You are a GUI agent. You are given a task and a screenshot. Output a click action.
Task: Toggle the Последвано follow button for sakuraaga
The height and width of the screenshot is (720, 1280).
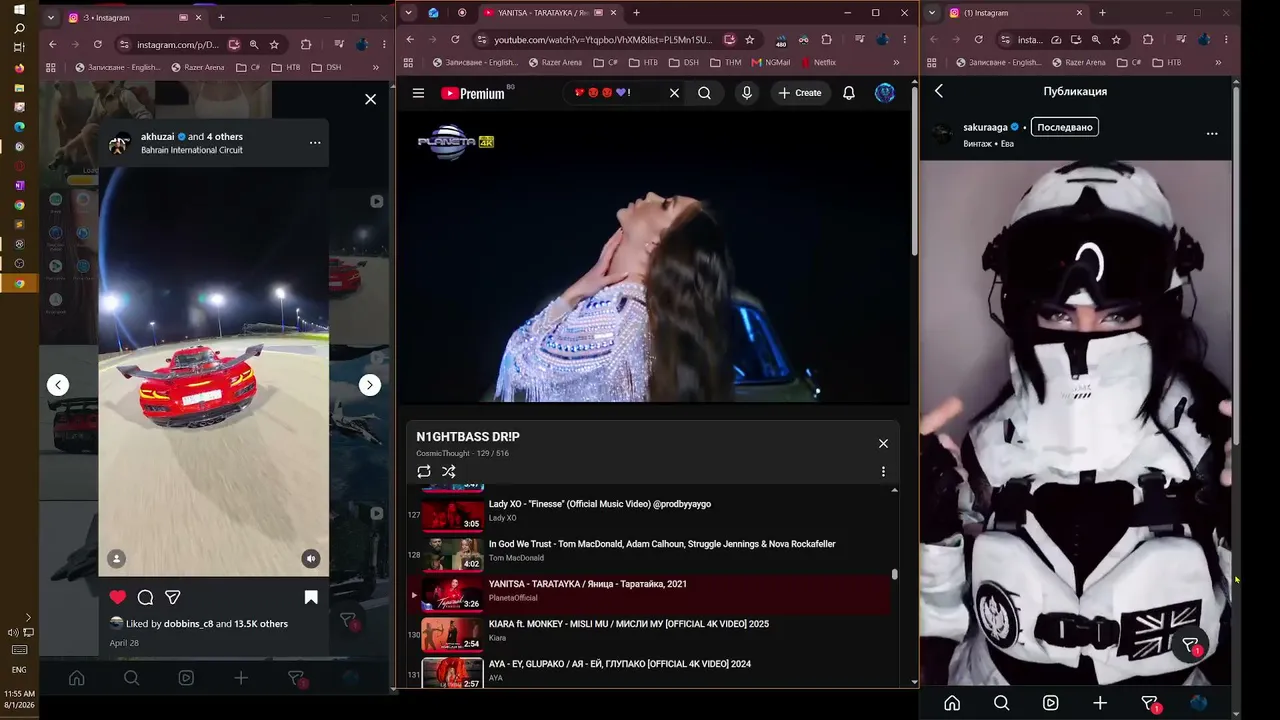click(1065, 127)
